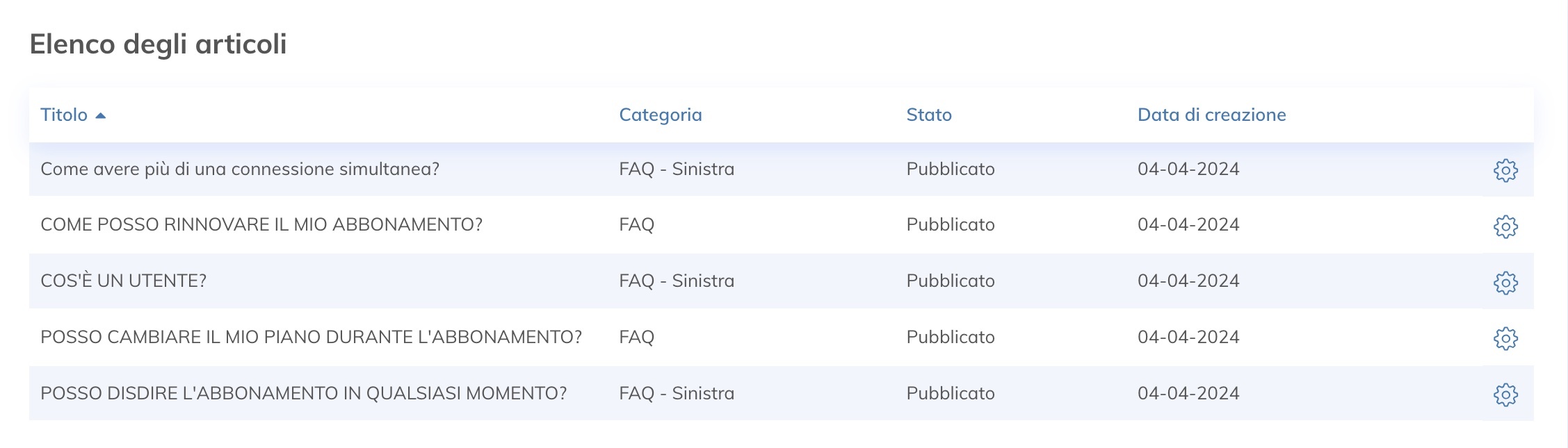The width and height of the screenshot is (1568, 448).
Task: Sort articles by Data di creazione
Action: click(1211, 115)
